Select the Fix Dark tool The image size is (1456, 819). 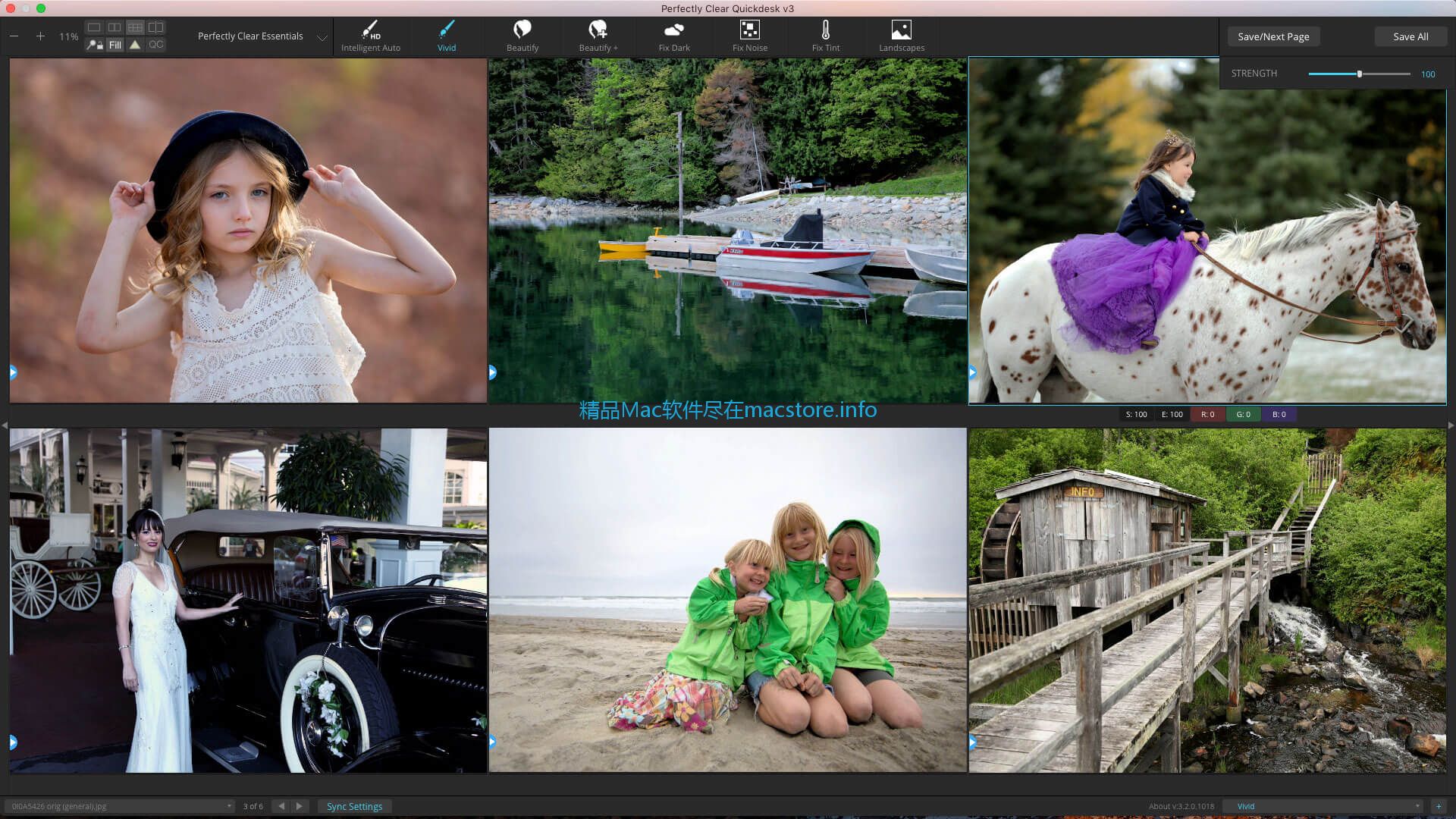click(x=674, y=36)
